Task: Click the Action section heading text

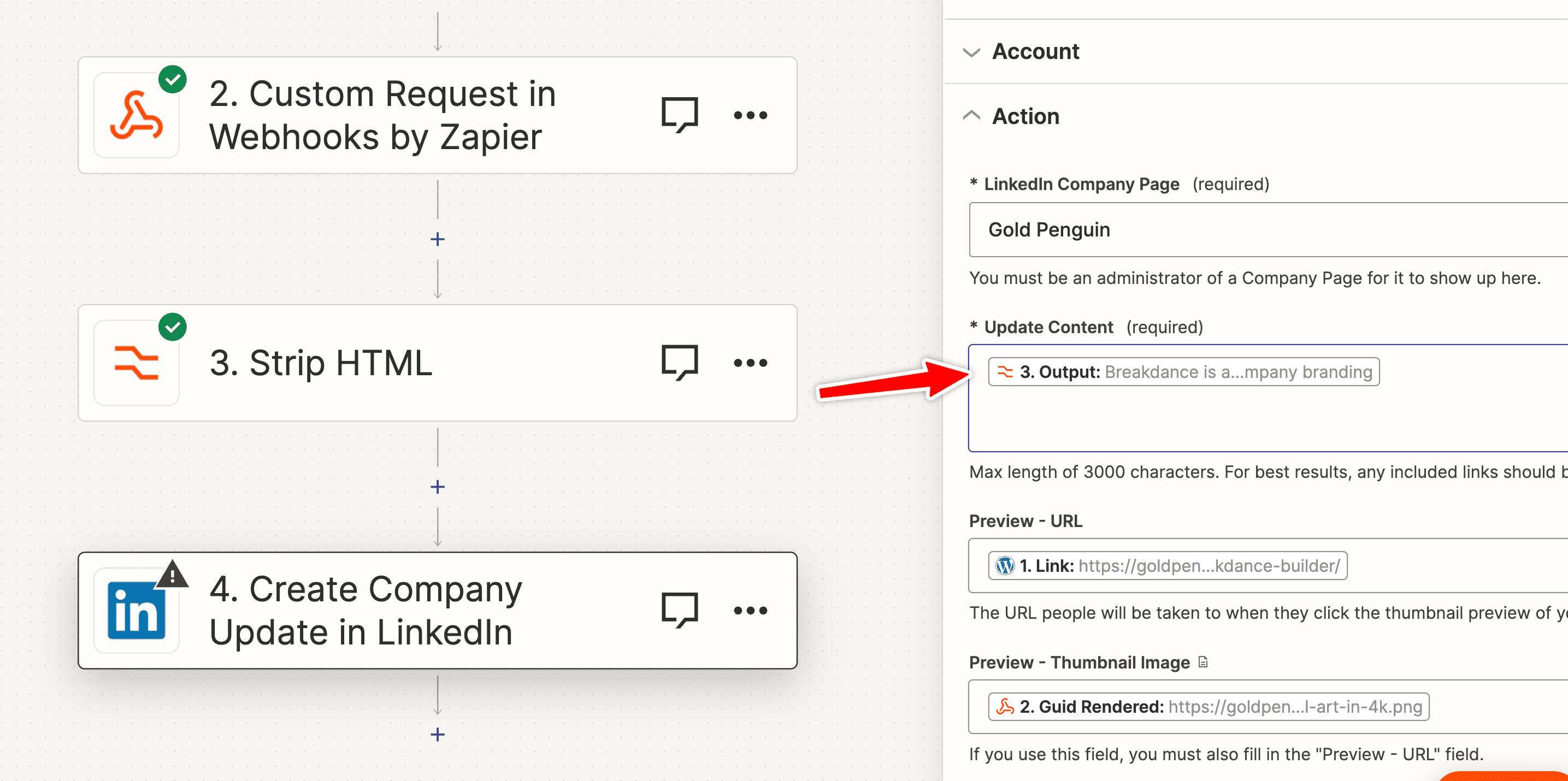Action: pos(1025,116)
